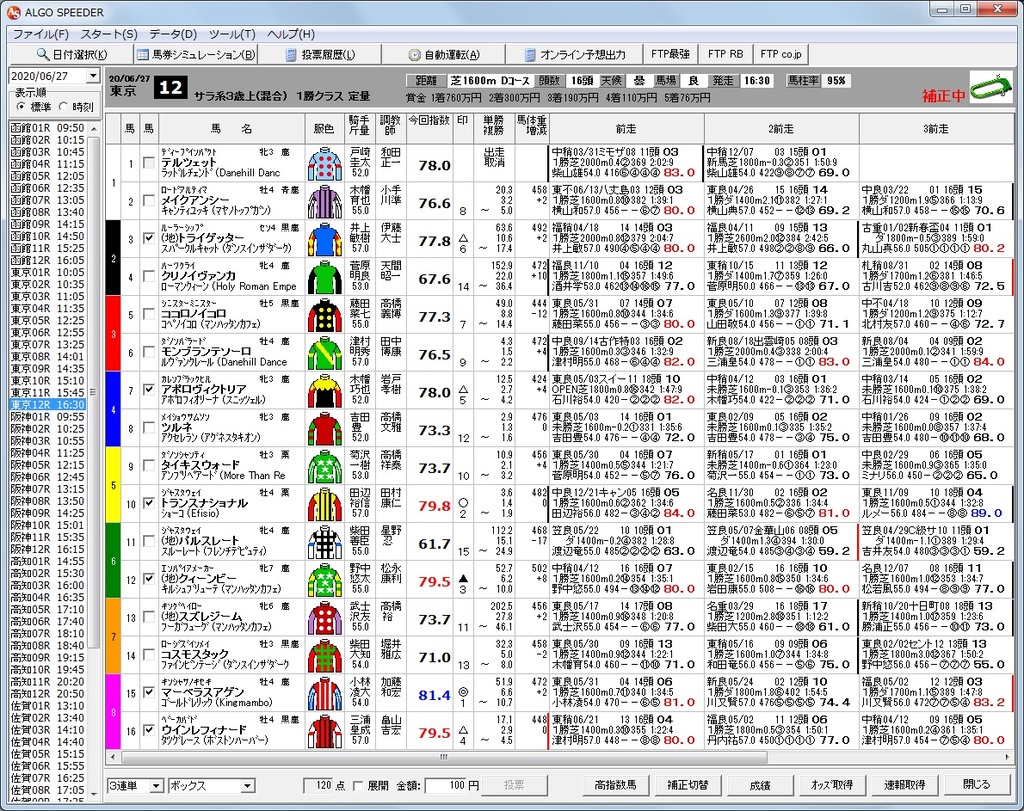
Task: Open the スタート(S) menu
Action: 108,34
